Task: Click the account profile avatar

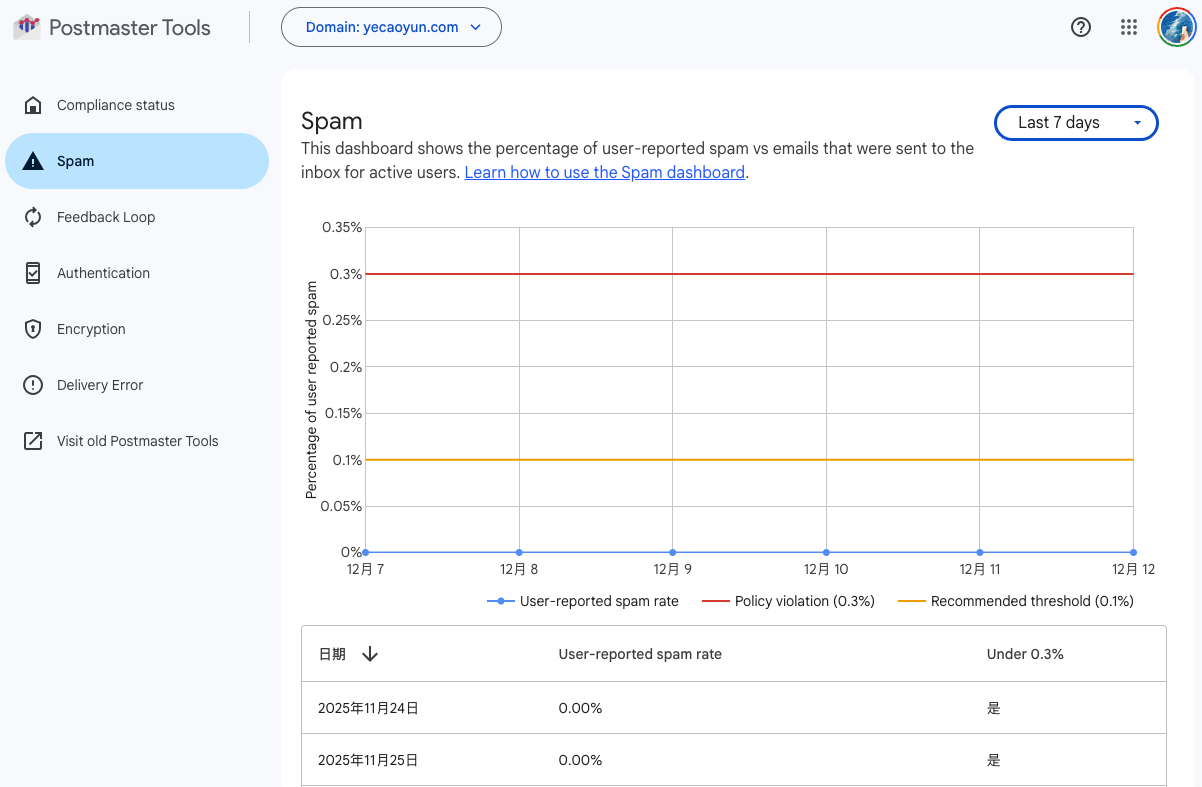Action: point(1176,28)
